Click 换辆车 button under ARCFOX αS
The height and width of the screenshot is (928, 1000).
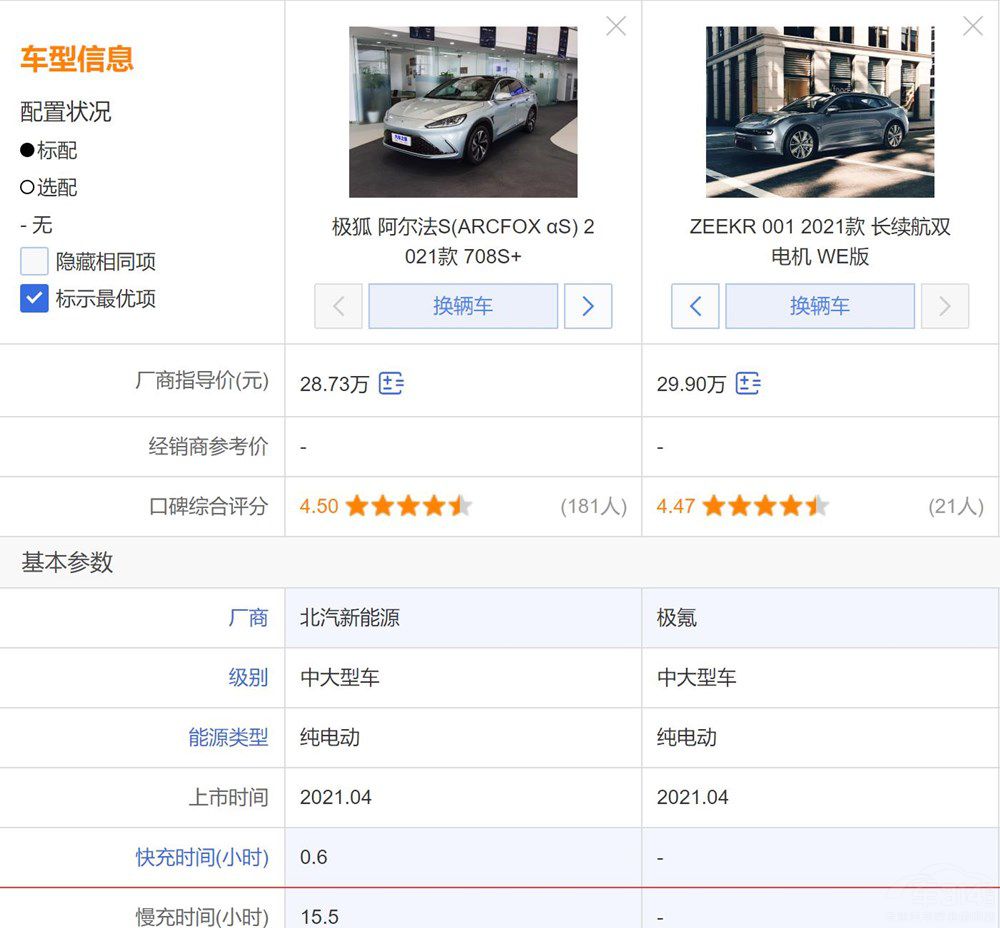click(463, 306)
